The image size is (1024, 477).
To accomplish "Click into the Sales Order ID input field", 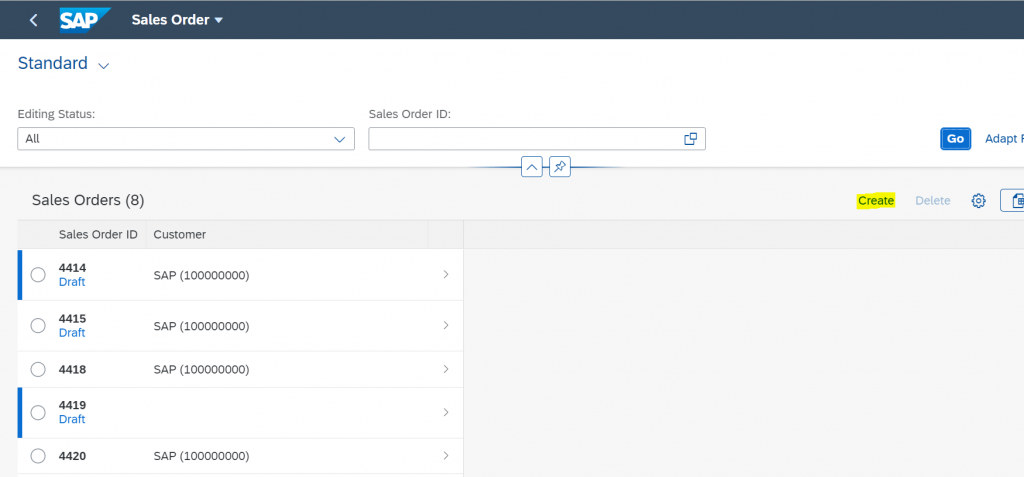I will point(526,139).
